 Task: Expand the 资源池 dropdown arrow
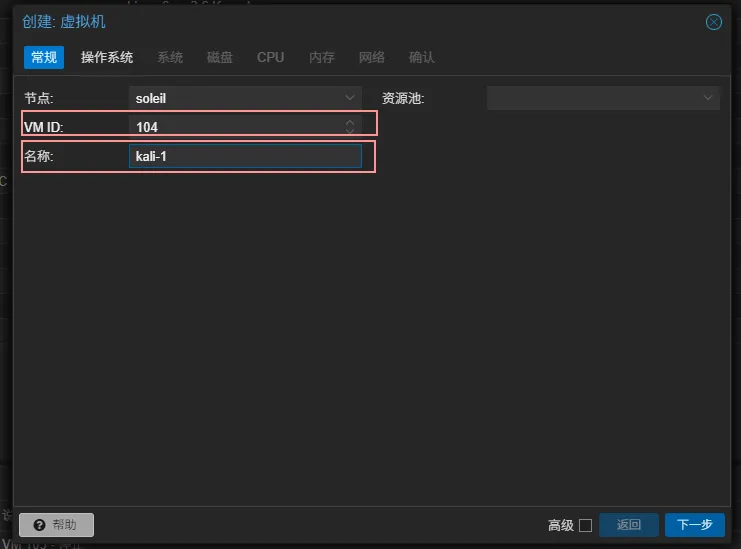pos(709,98)
